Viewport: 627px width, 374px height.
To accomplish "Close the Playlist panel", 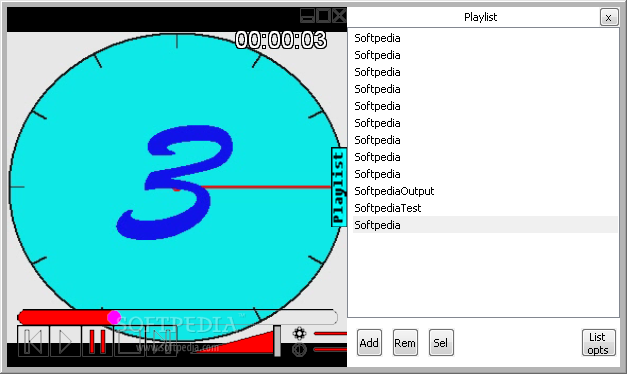I will [x=609, y=18].
